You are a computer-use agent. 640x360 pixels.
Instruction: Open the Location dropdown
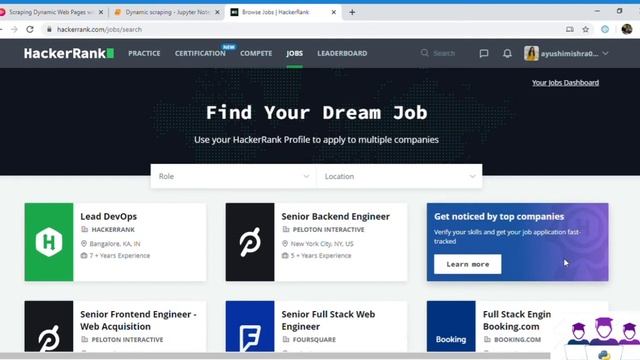(399, 176)
